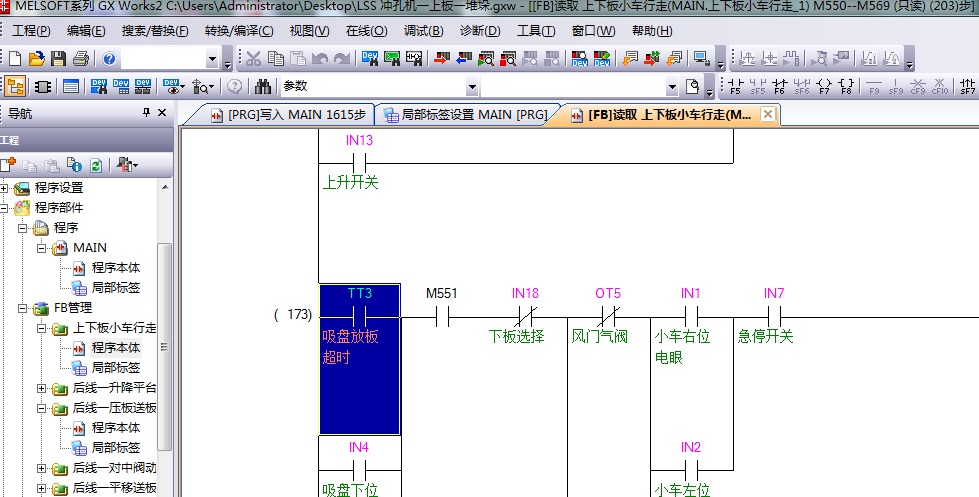979x497 pixels.
Task: Toggle the navigation window view icon
Action: coord(15,87)
